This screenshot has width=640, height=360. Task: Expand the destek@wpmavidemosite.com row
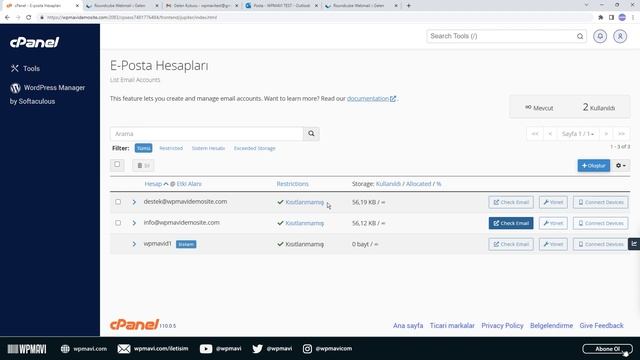pyautogui.click(x=134, y=202)
